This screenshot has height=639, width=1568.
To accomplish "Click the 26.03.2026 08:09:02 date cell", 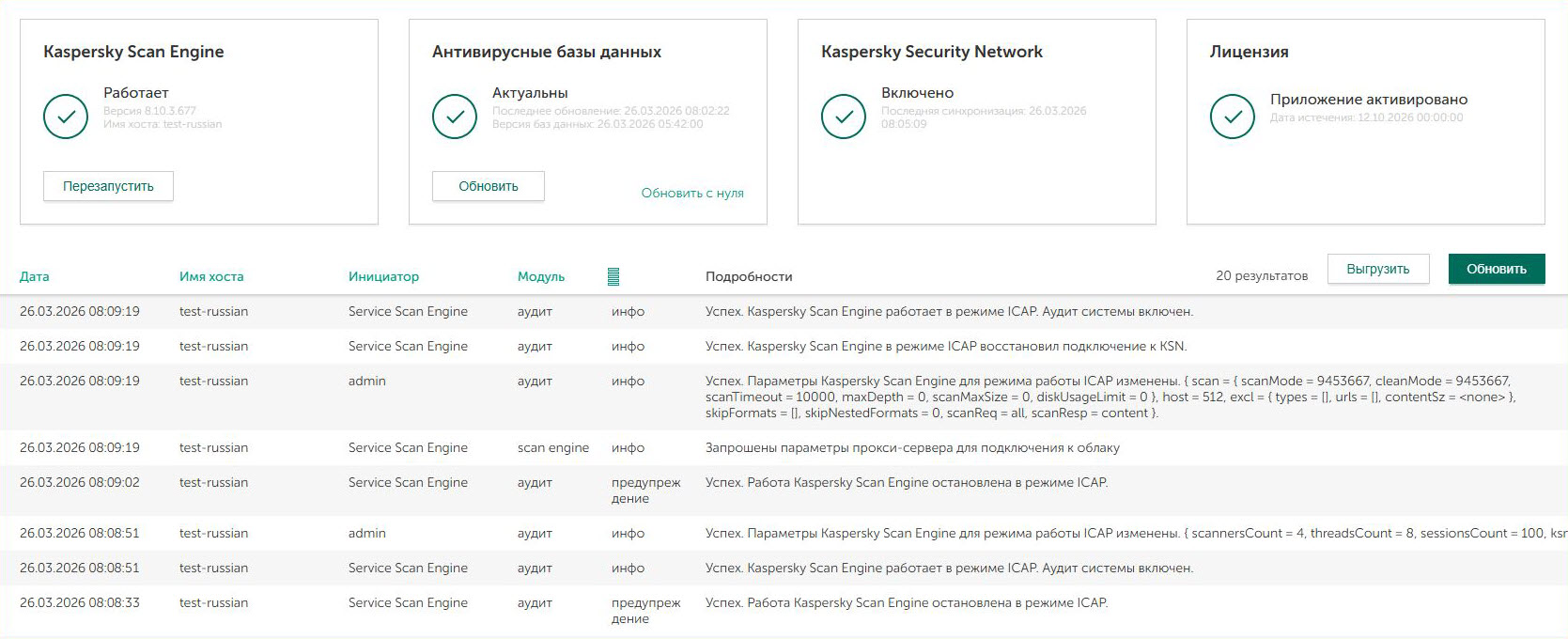I will point(80,482).
